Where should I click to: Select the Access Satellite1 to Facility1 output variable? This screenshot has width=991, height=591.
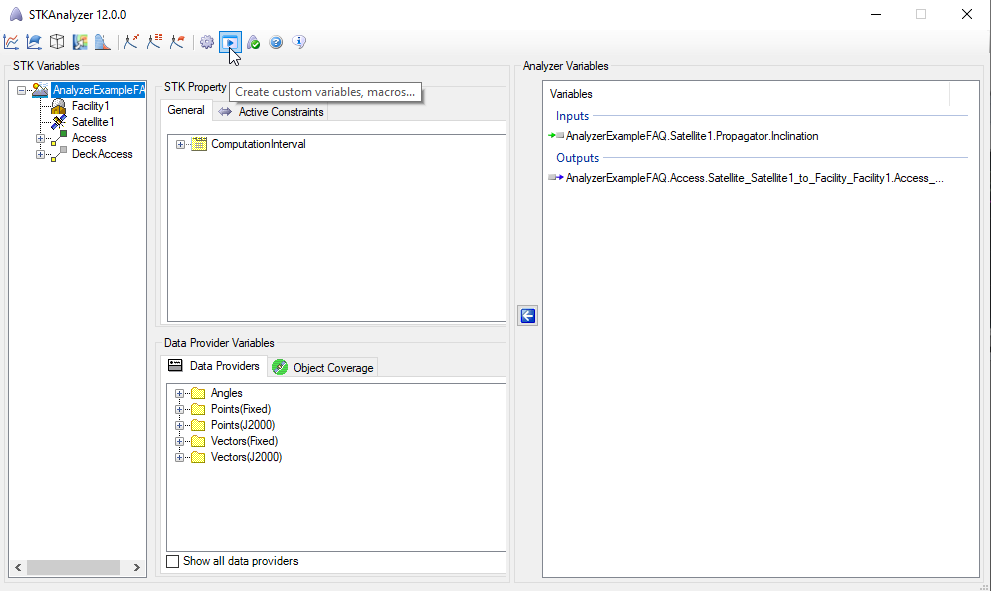click(755, 178)
